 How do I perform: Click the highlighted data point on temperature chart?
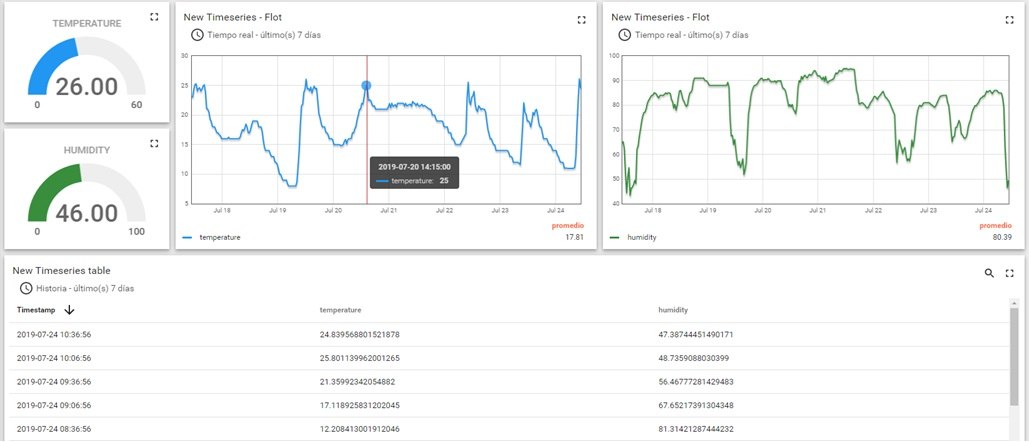(366, 85)
